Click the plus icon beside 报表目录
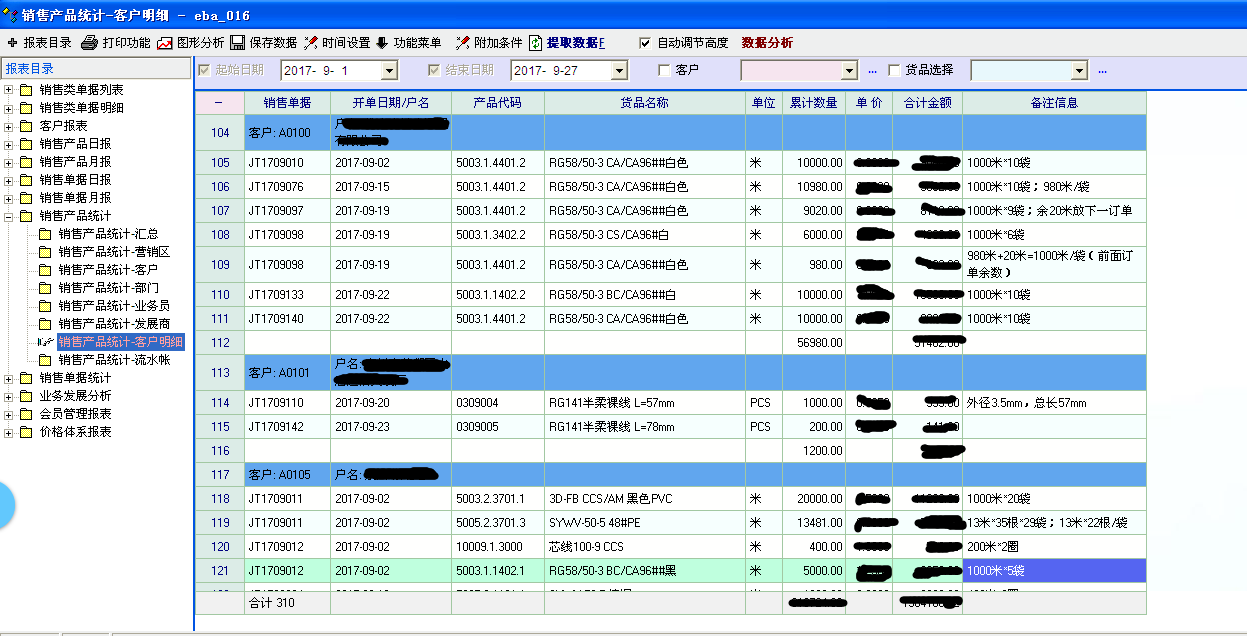 point(12,43)
